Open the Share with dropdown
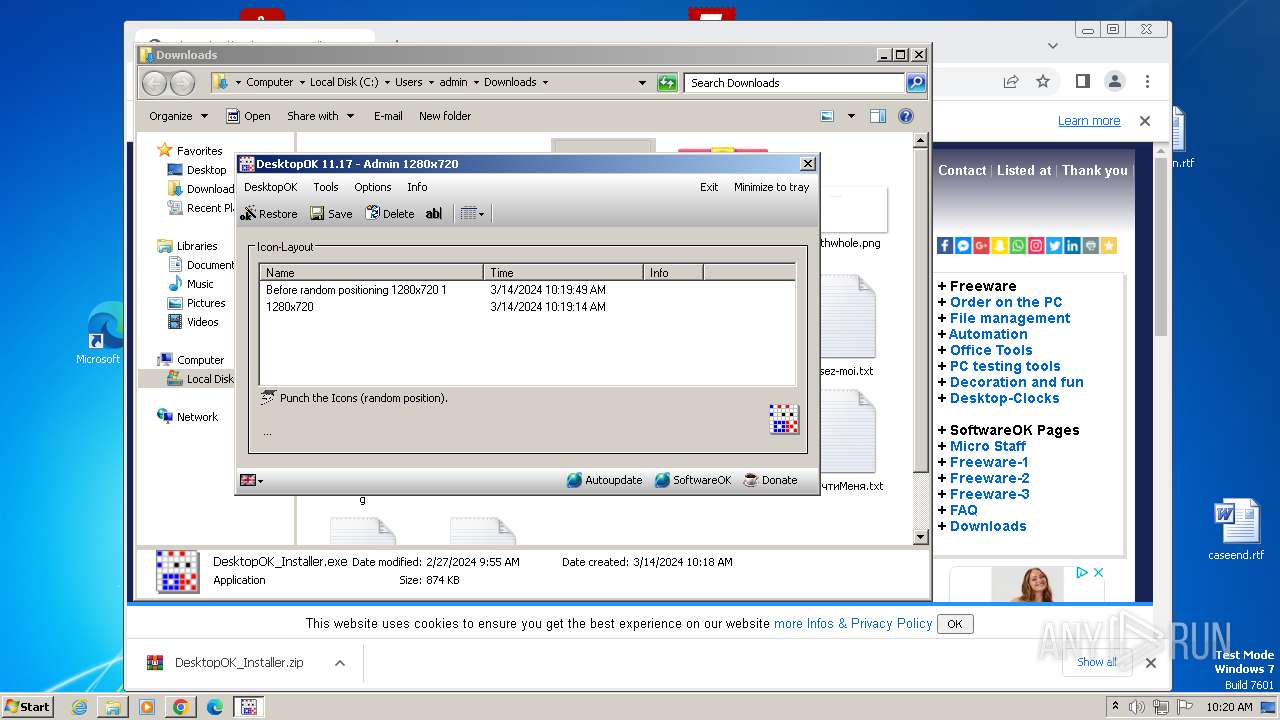Image resolution: width=1280 pixels, height=720 pixels. point(320,116)
